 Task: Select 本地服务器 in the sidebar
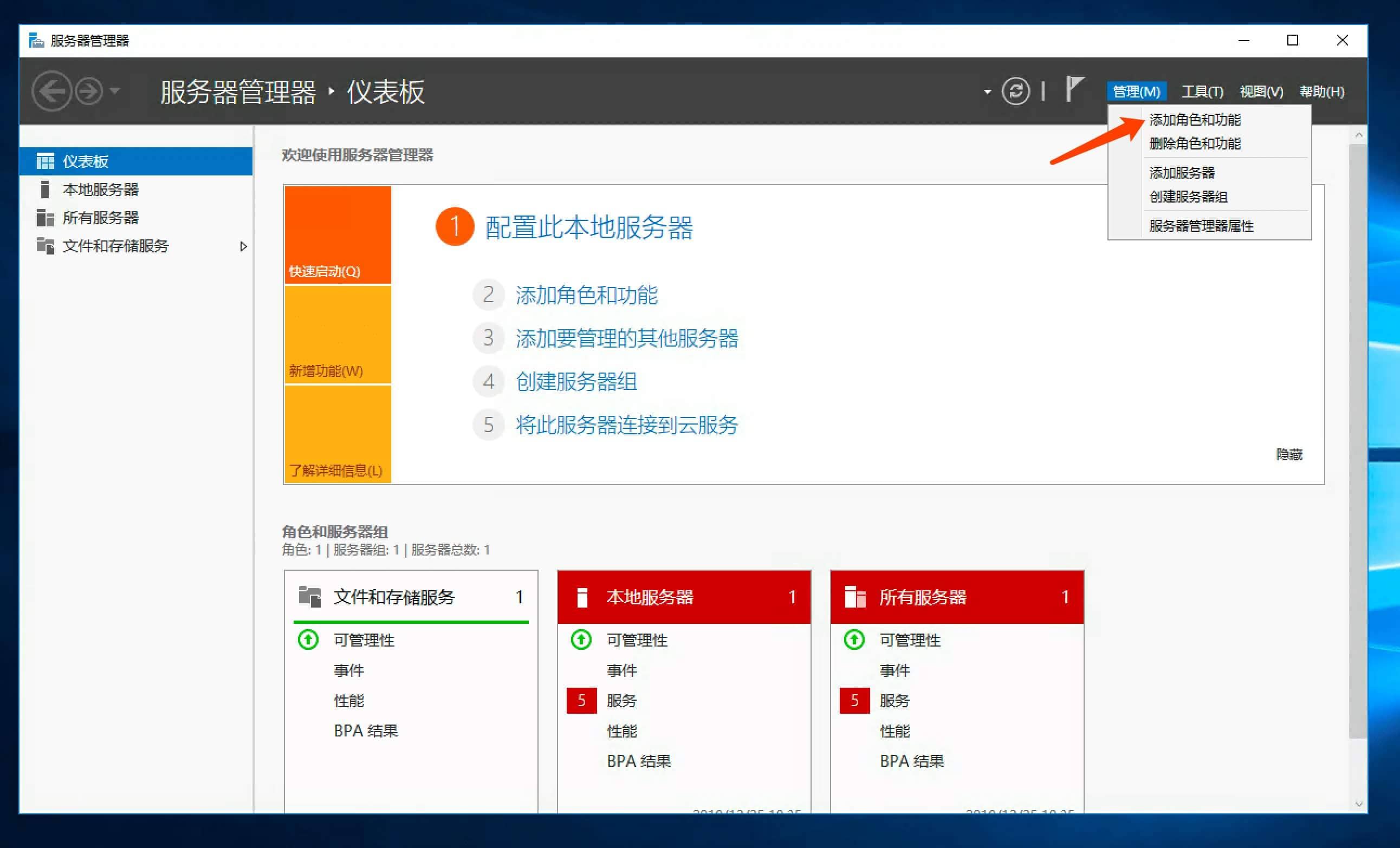(x=136, y=190)
